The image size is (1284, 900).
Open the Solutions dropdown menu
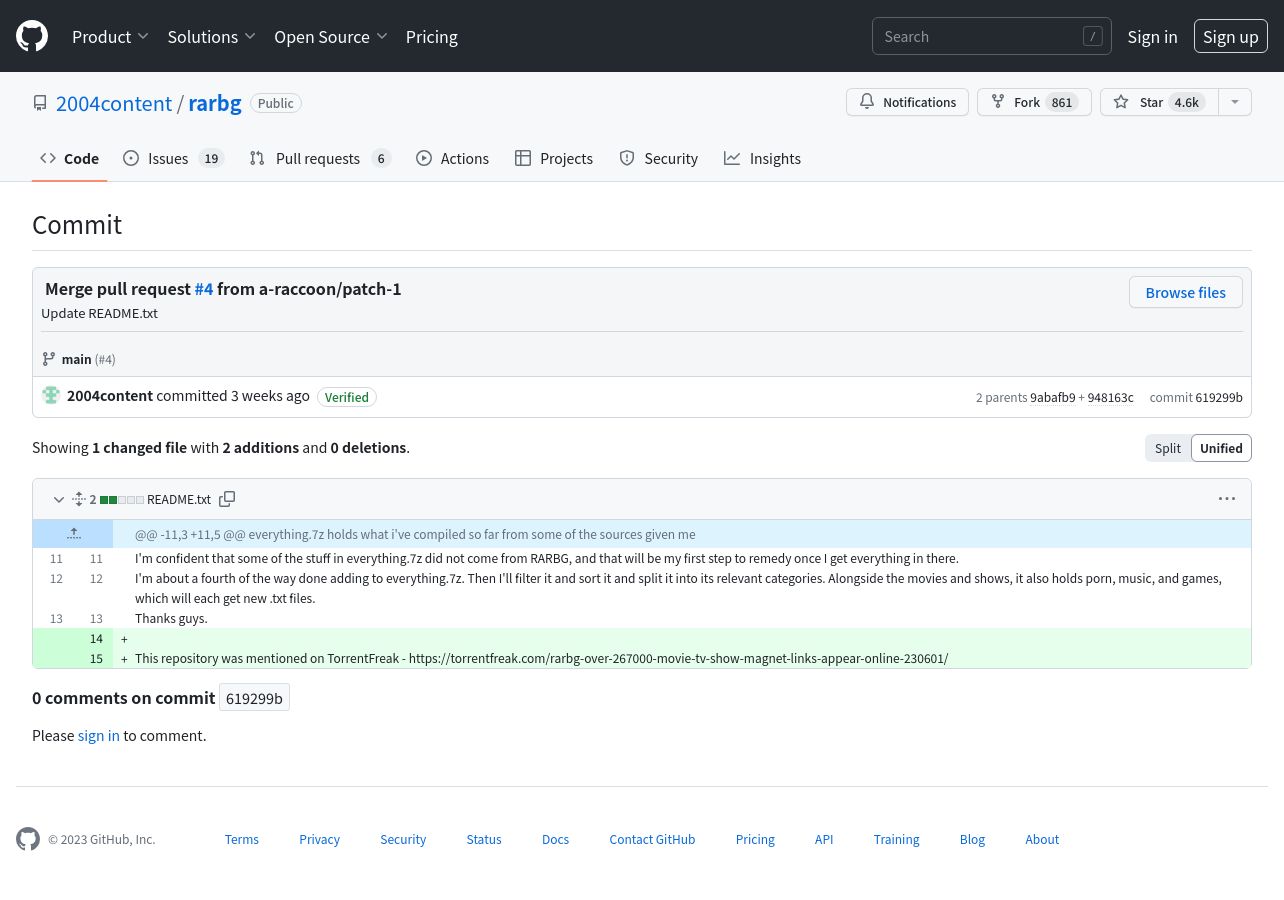tap(212, 36)
